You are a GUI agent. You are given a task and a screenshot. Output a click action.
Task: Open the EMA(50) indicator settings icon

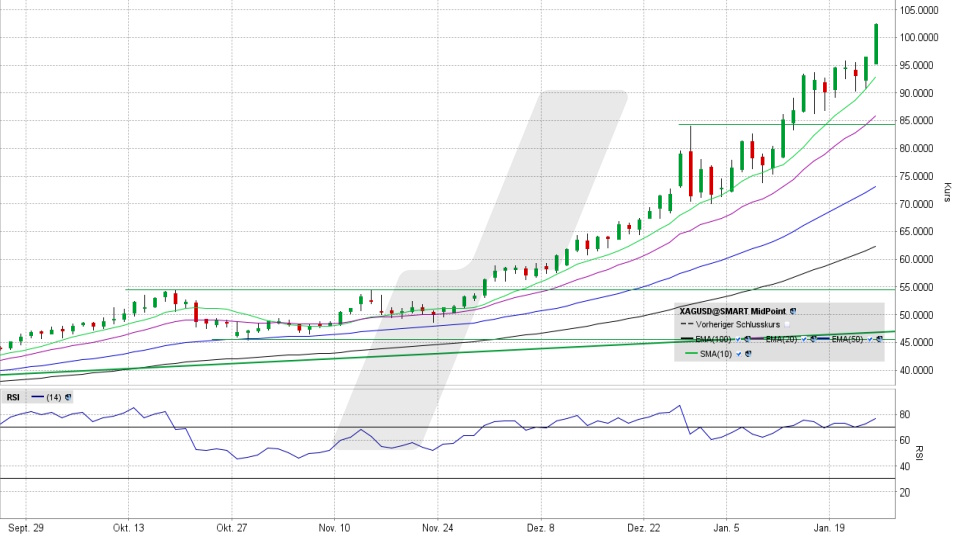(879, 339)
